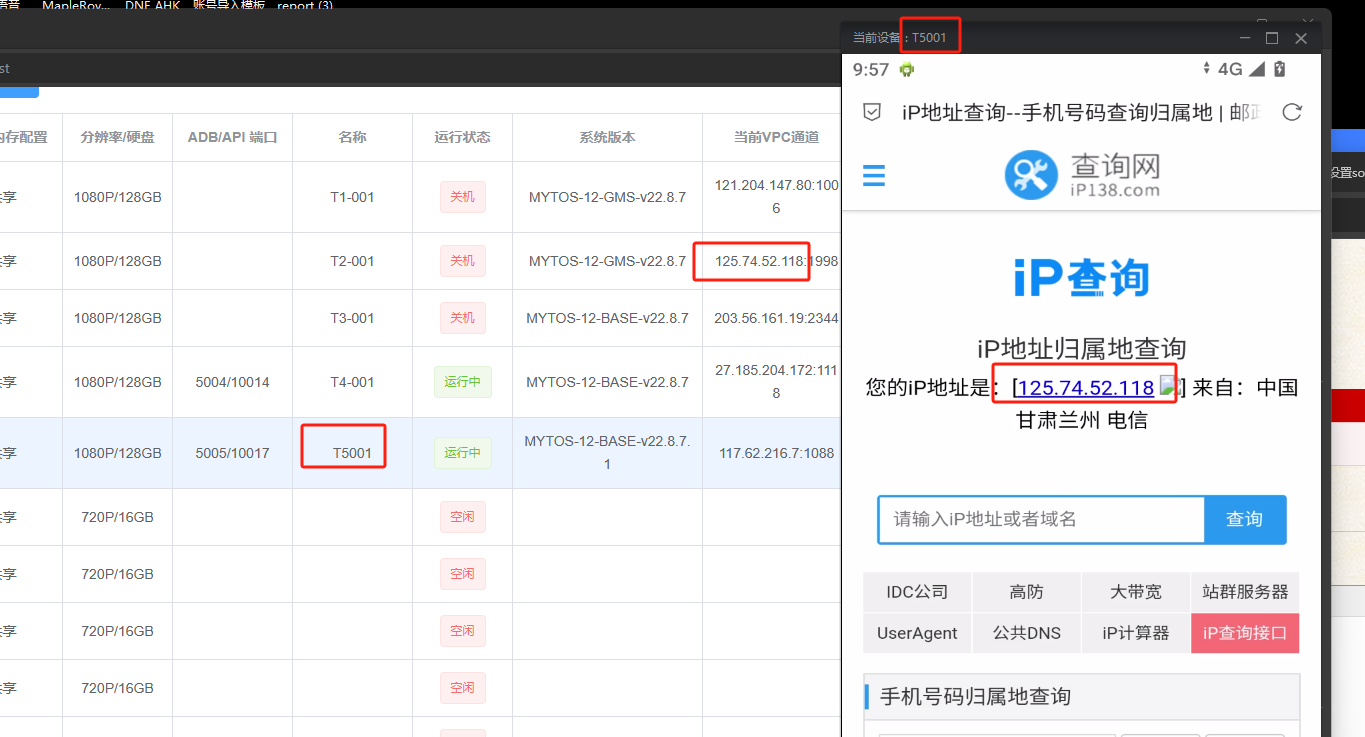The image size is (1365, 737).
Task: Maximize the T5001 device window
Action: [x=1272, y=38]
